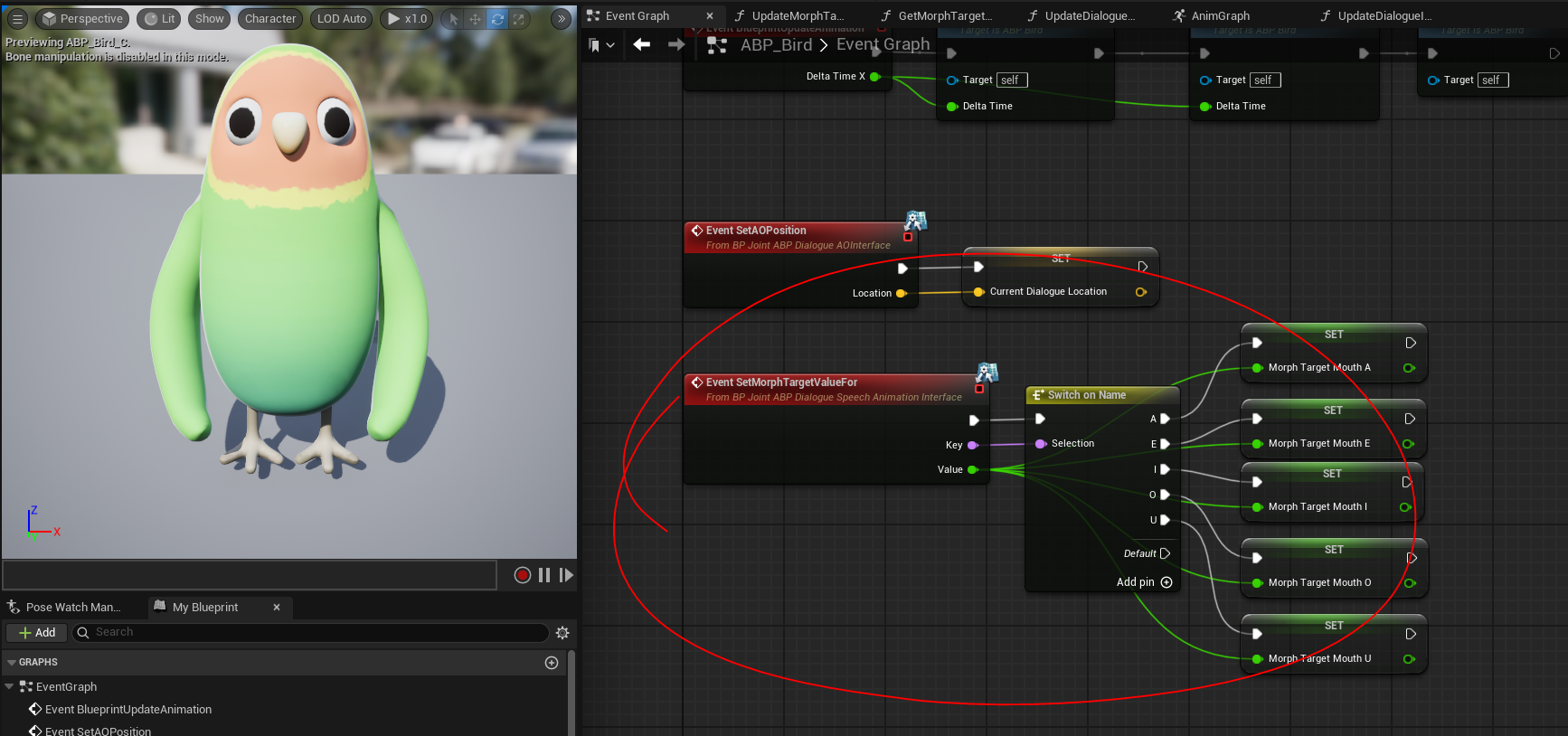The image size is (1568, 736).
Task: Click the Add button in My Blueprint
Action: point(37,633)
